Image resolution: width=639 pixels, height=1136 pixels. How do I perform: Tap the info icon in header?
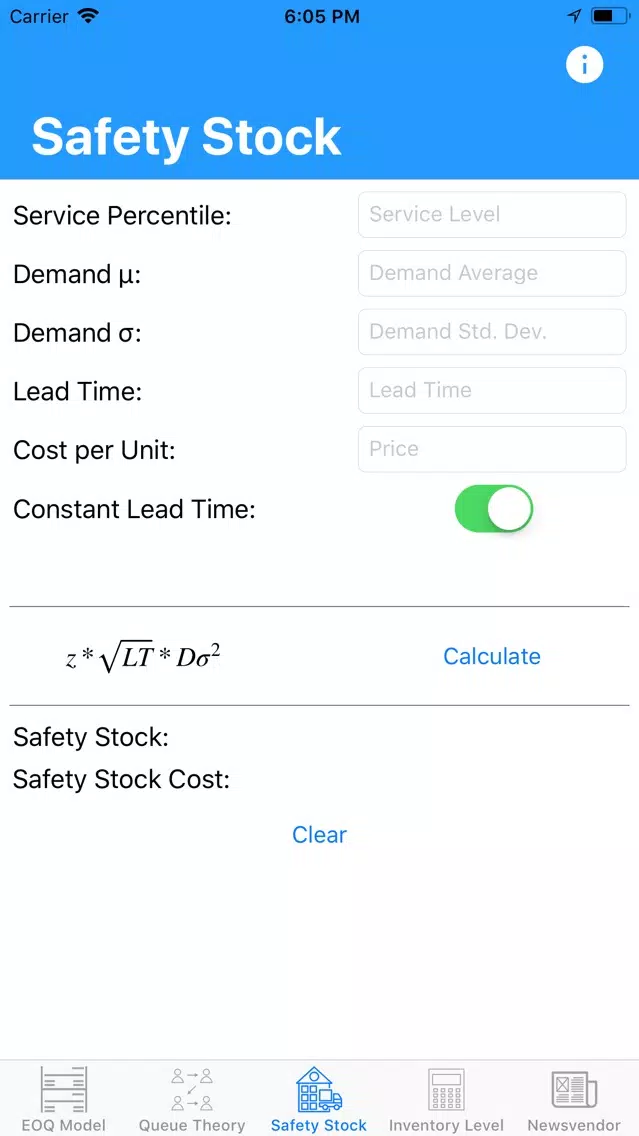point(584,65)
